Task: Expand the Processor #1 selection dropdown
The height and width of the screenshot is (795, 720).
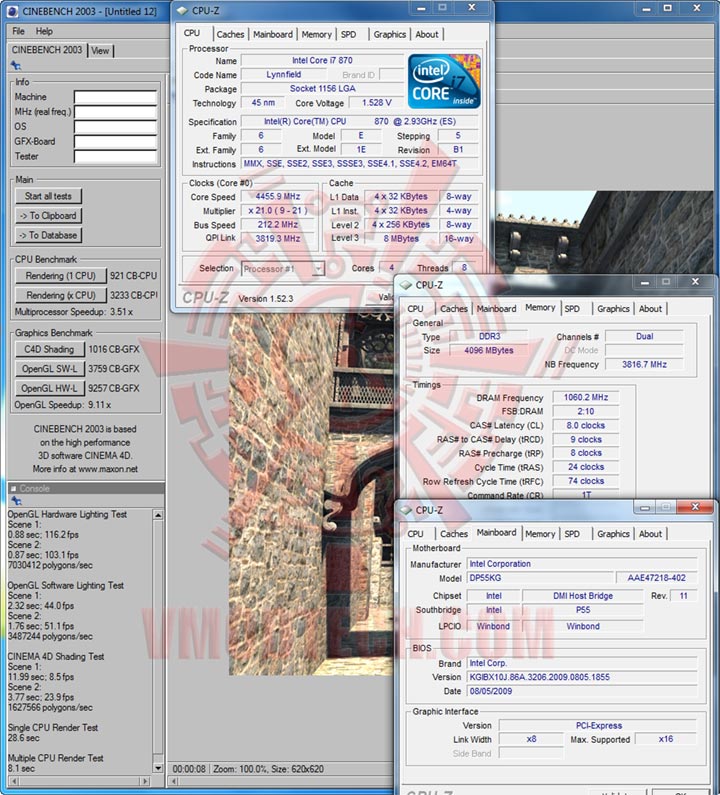Action: 318,269
